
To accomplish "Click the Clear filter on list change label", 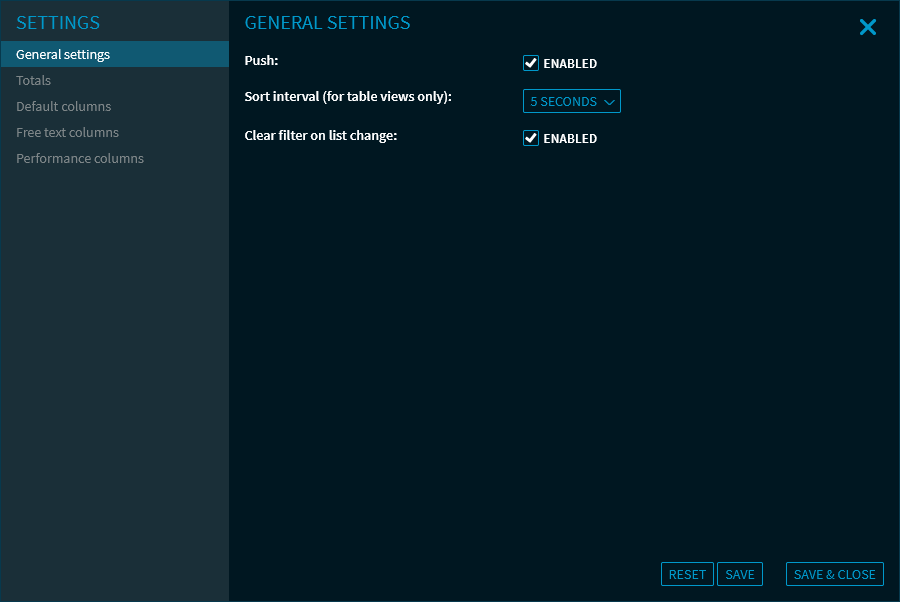I will (x=321, y=135).
